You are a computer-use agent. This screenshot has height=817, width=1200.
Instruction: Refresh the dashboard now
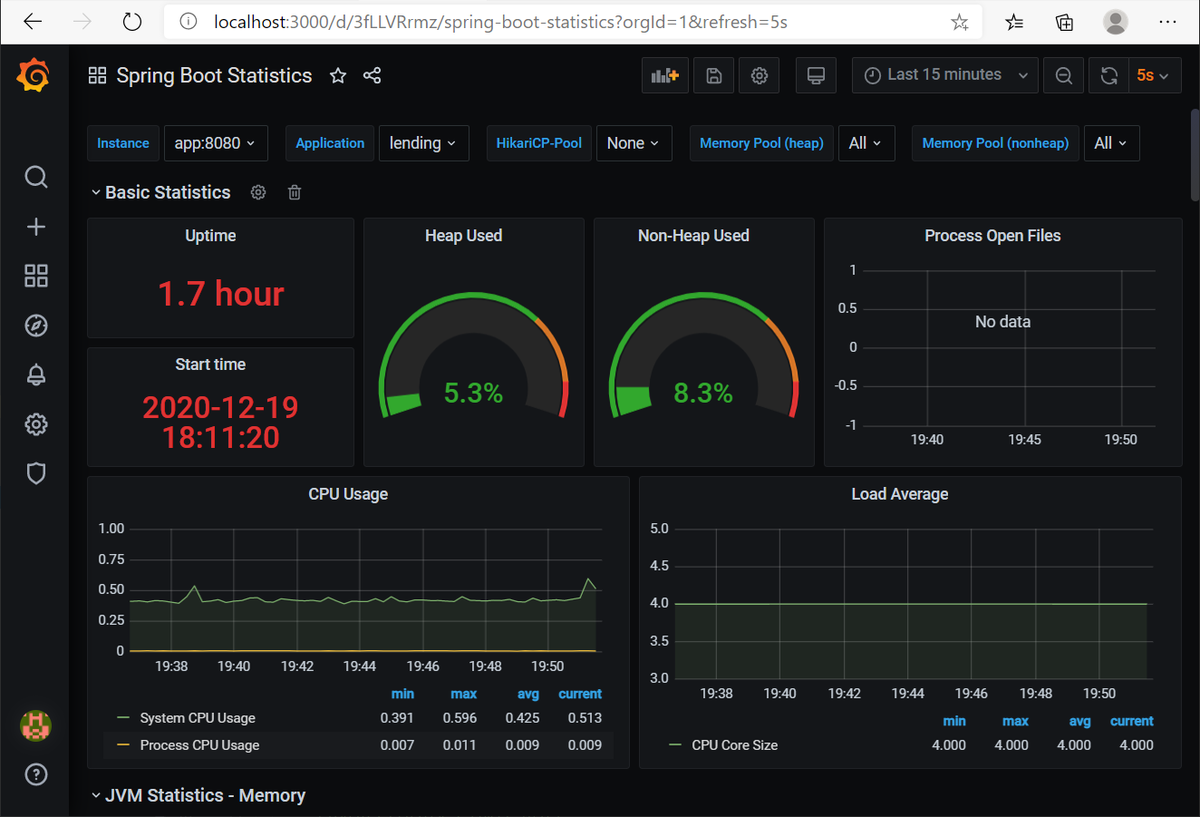pyautogui.click(x=1109, y=75)
